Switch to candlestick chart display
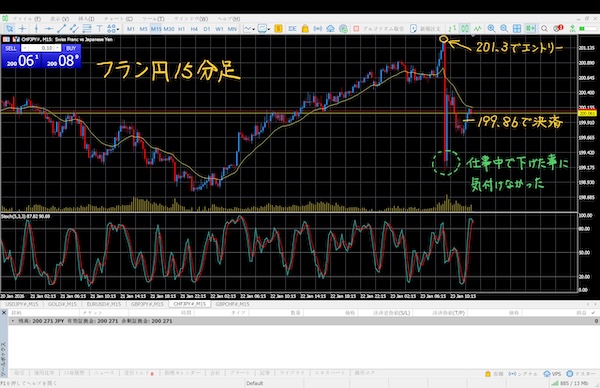 coord(465,29)
